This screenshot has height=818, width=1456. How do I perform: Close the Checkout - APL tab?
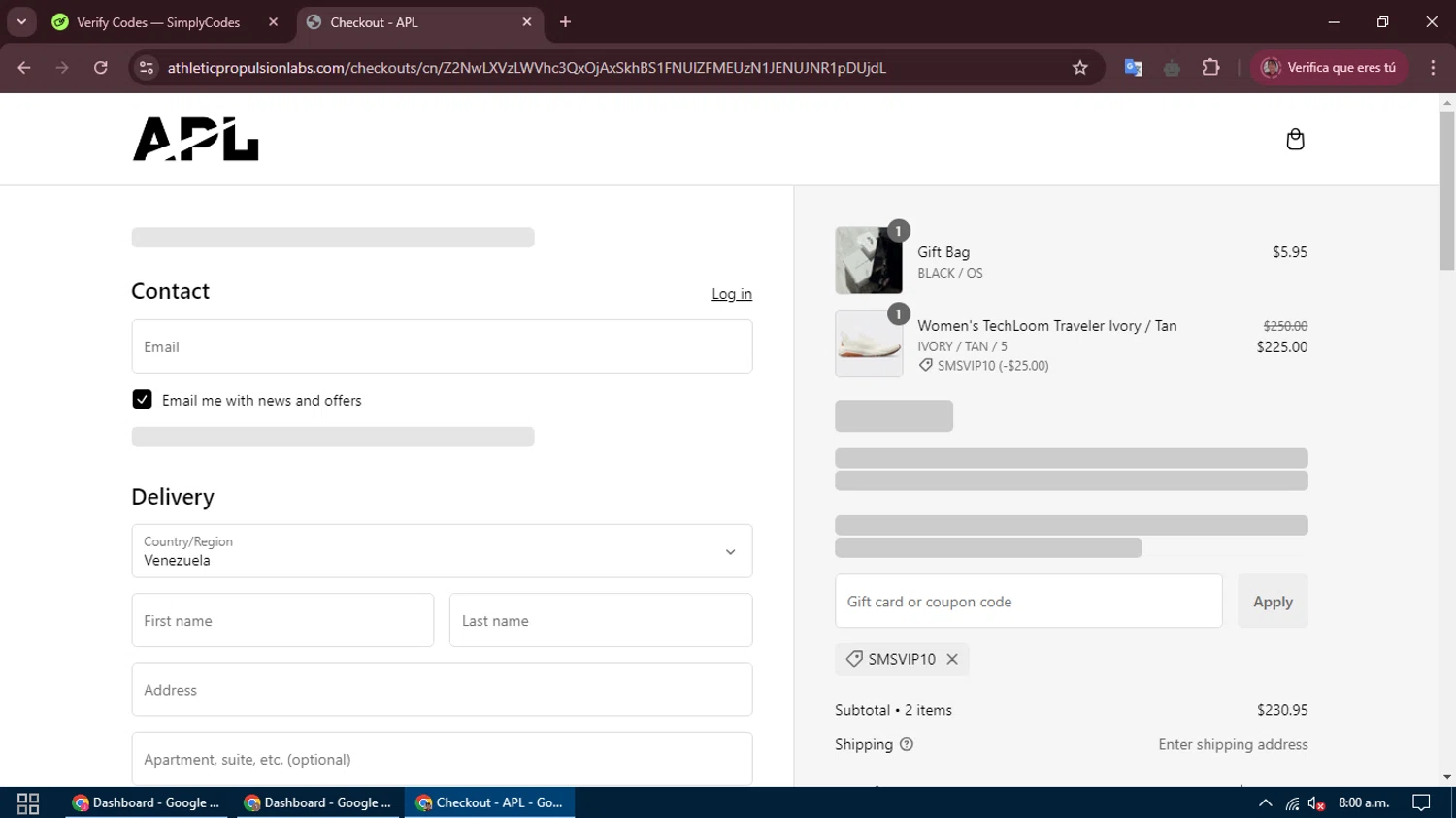pyautogui.click(x=527, y=21)
